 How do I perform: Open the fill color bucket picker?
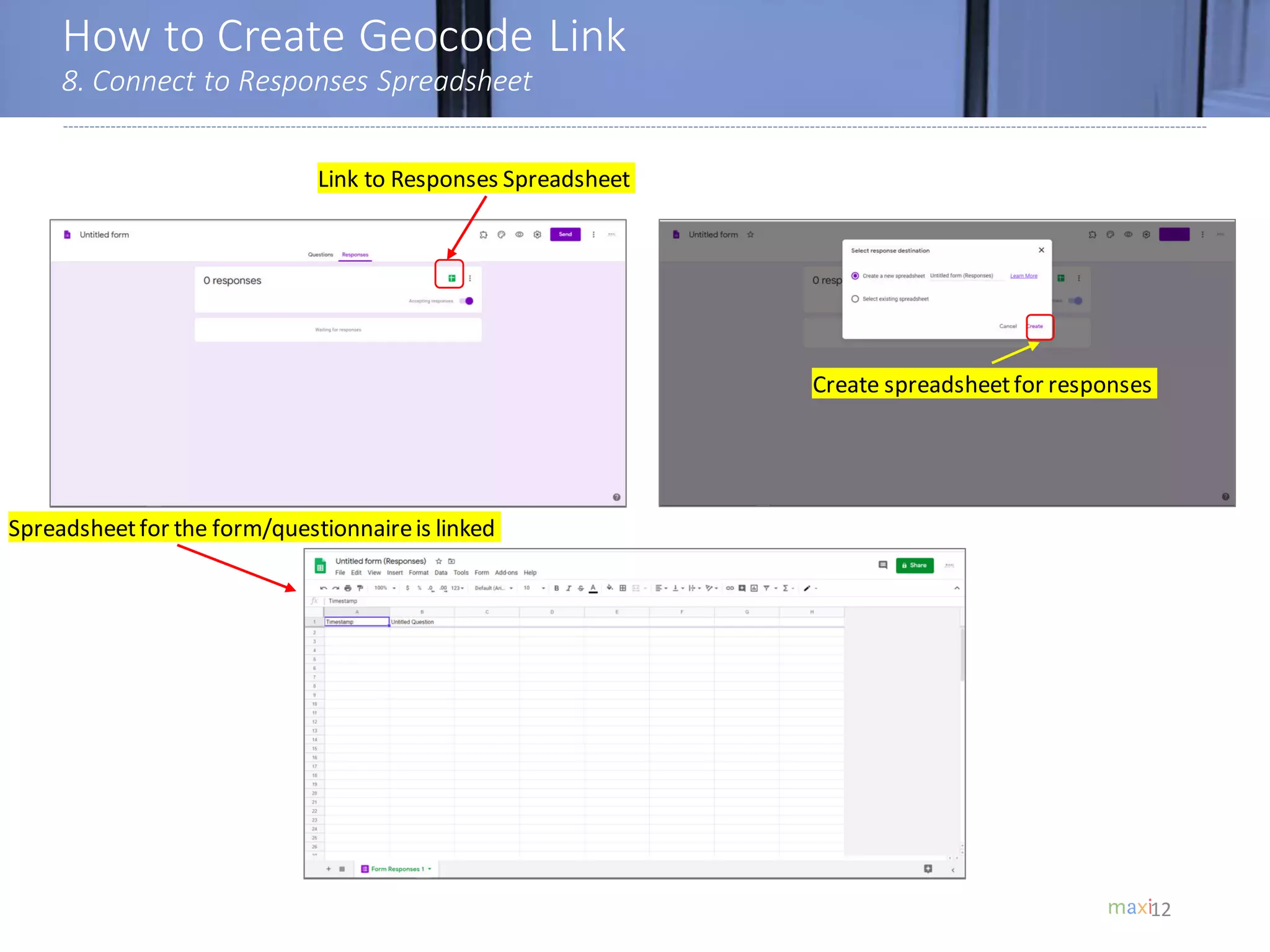[x=610, y=588]
